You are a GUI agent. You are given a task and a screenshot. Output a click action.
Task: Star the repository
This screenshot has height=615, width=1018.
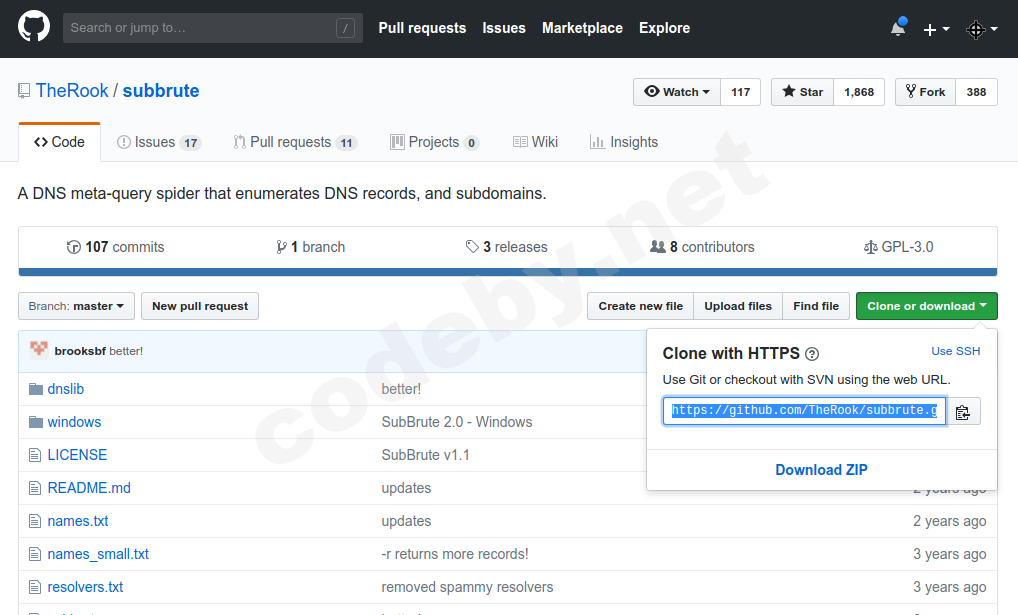[x=802, y=92]
